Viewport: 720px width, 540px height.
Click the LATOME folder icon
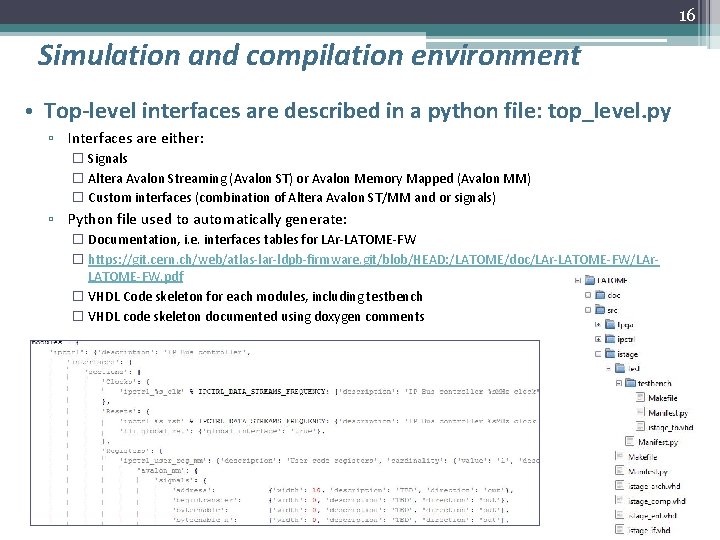pyautogui.click(x=590, y=280)
